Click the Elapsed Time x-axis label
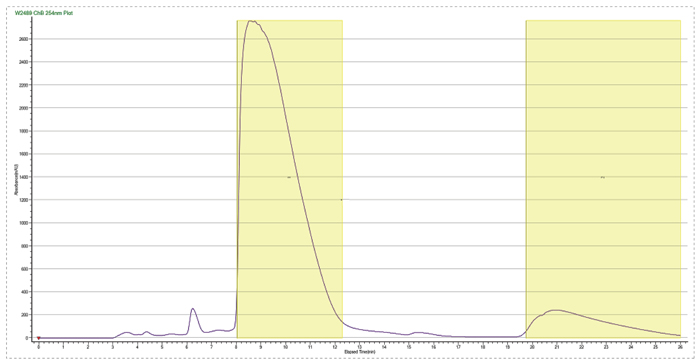This screenshot has height=364, width=700. tap(359, 352)
